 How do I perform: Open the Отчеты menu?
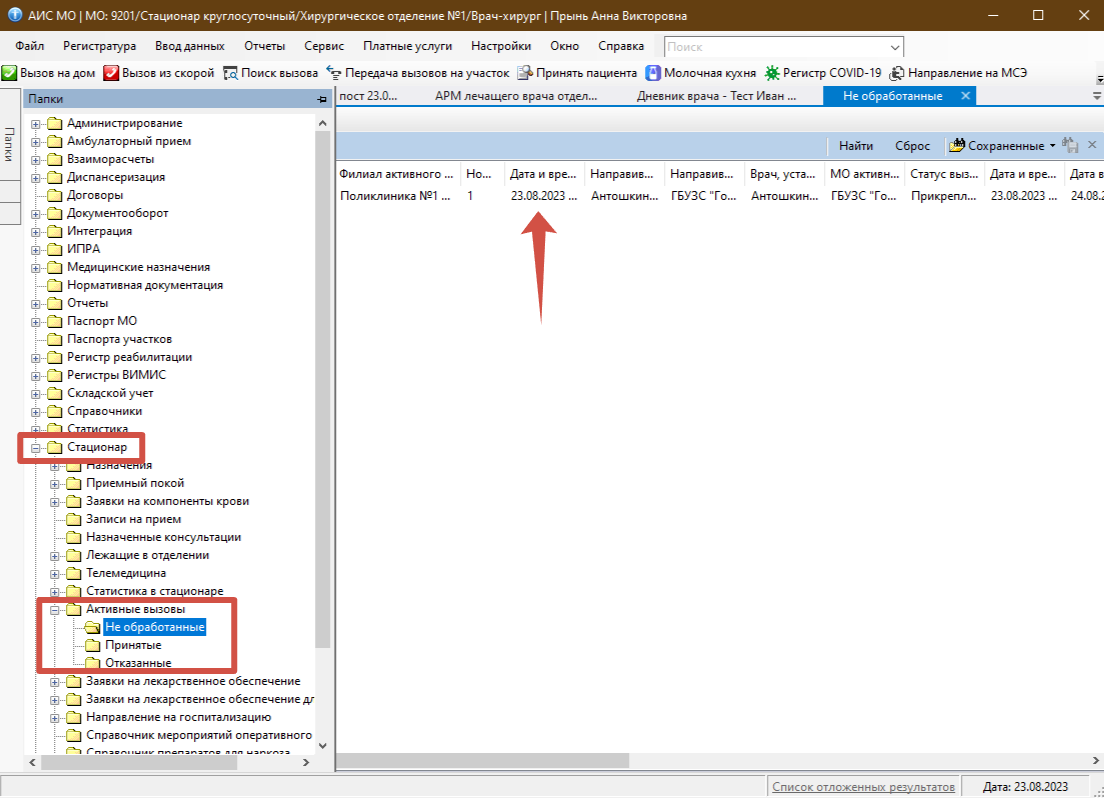pyautogui.click(x=265, y=46)
